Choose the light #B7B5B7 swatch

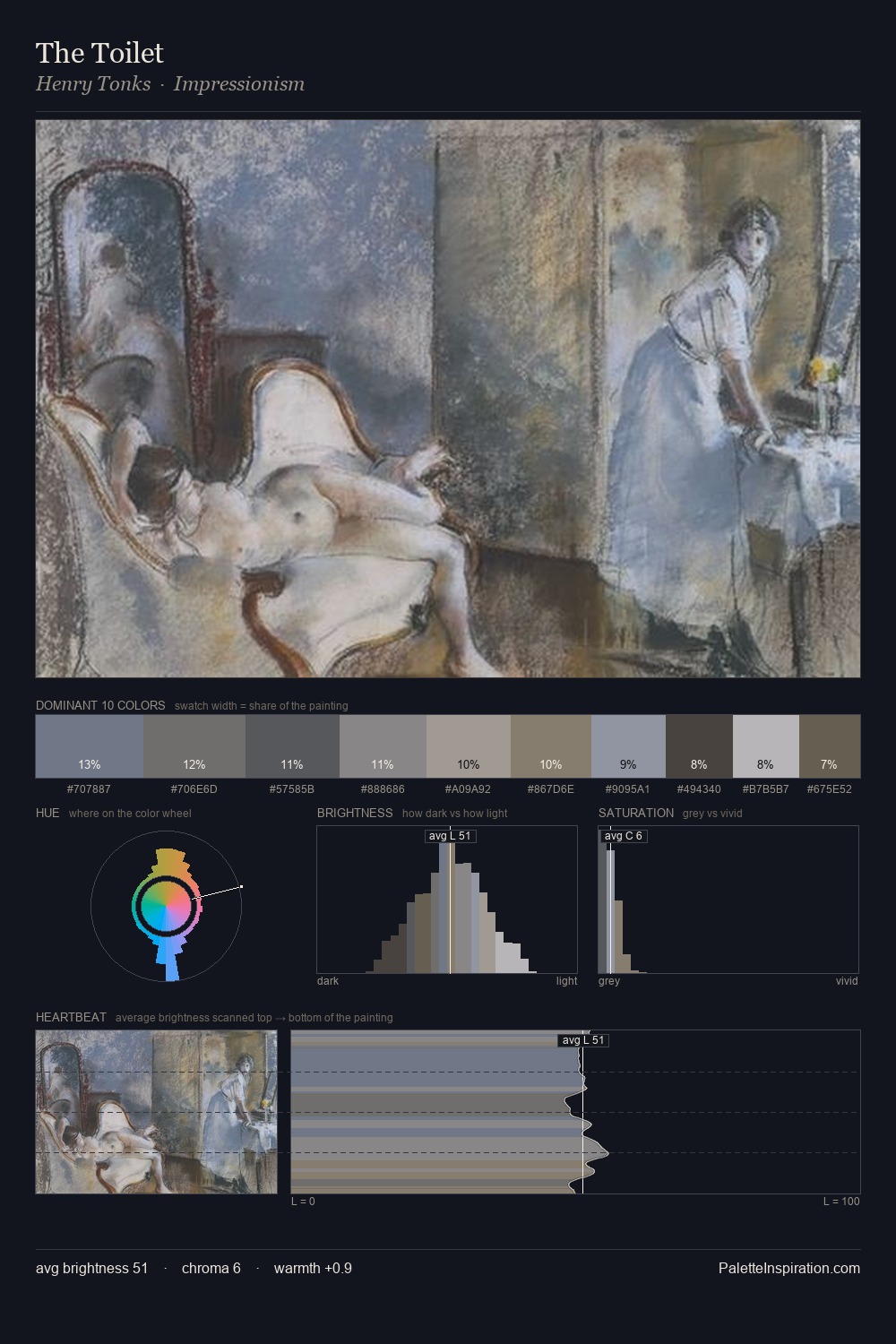coord(766,745)
